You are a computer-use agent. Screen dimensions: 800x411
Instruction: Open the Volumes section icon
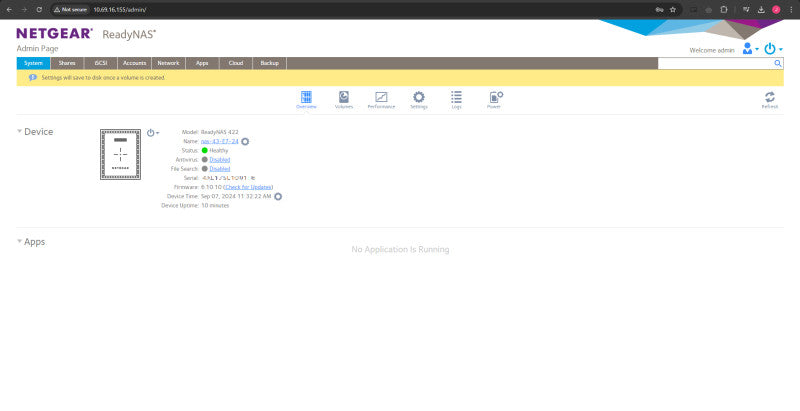pyautogui.click(x=344, y=97)
